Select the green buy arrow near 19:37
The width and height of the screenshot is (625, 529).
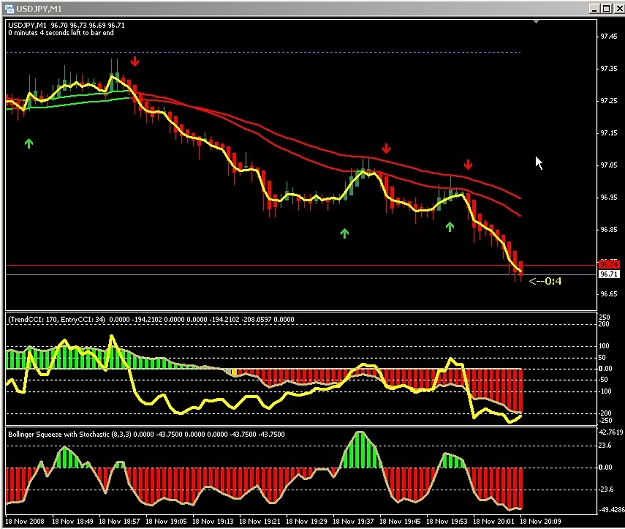tap(344, 234)
